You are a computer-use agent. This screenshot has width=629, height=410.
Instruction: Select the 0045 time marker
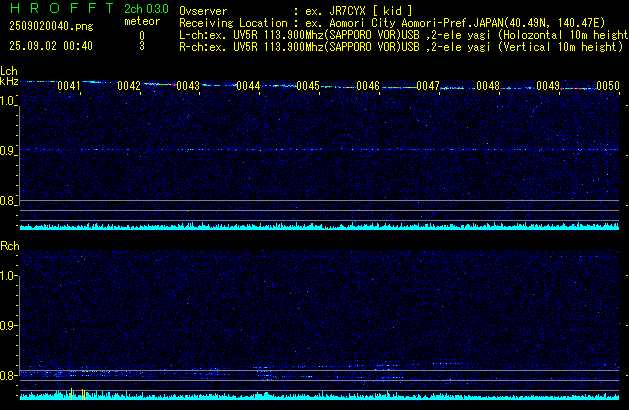pyautogui.click(x=308, y=86)
